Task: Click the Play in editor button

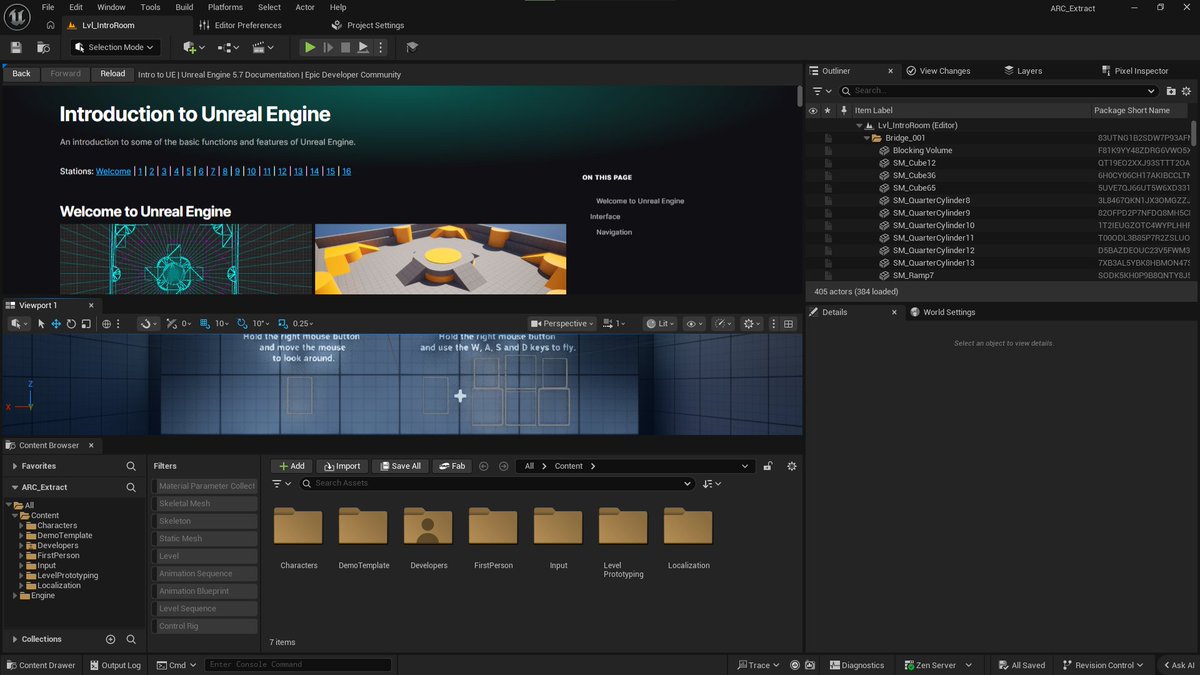Action: click(x=309, y=47)
